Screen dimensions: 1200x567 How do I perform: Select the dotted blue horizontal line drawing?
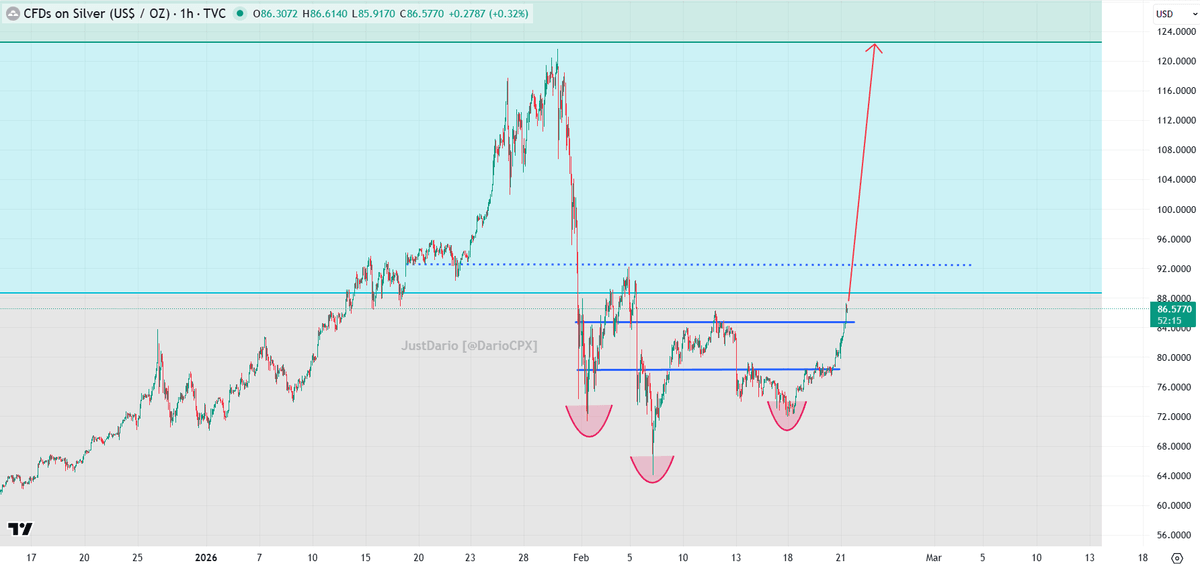[690, 265]
